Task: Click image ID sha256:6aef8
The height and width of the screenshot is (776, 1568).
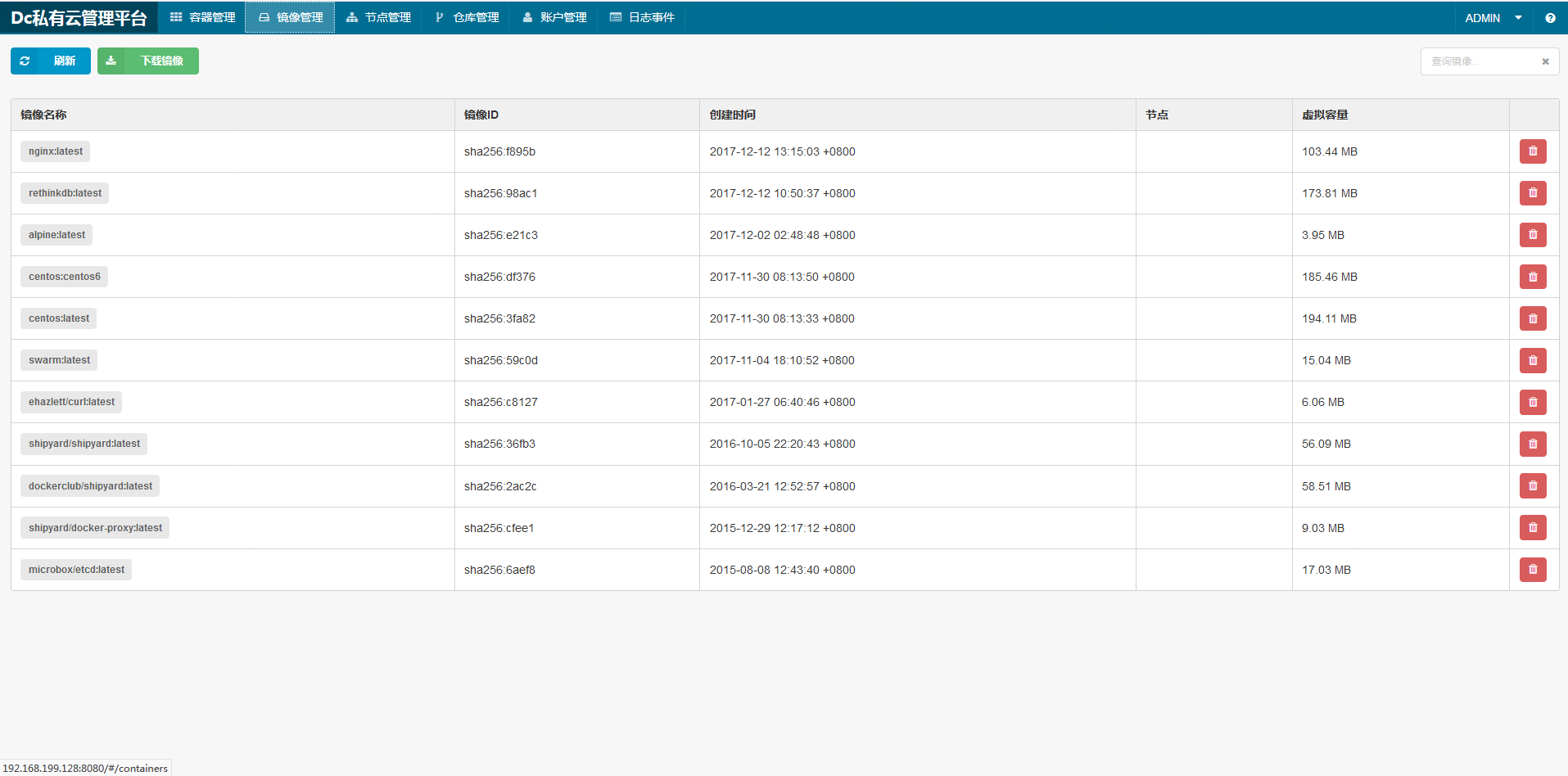Action: 499,570
